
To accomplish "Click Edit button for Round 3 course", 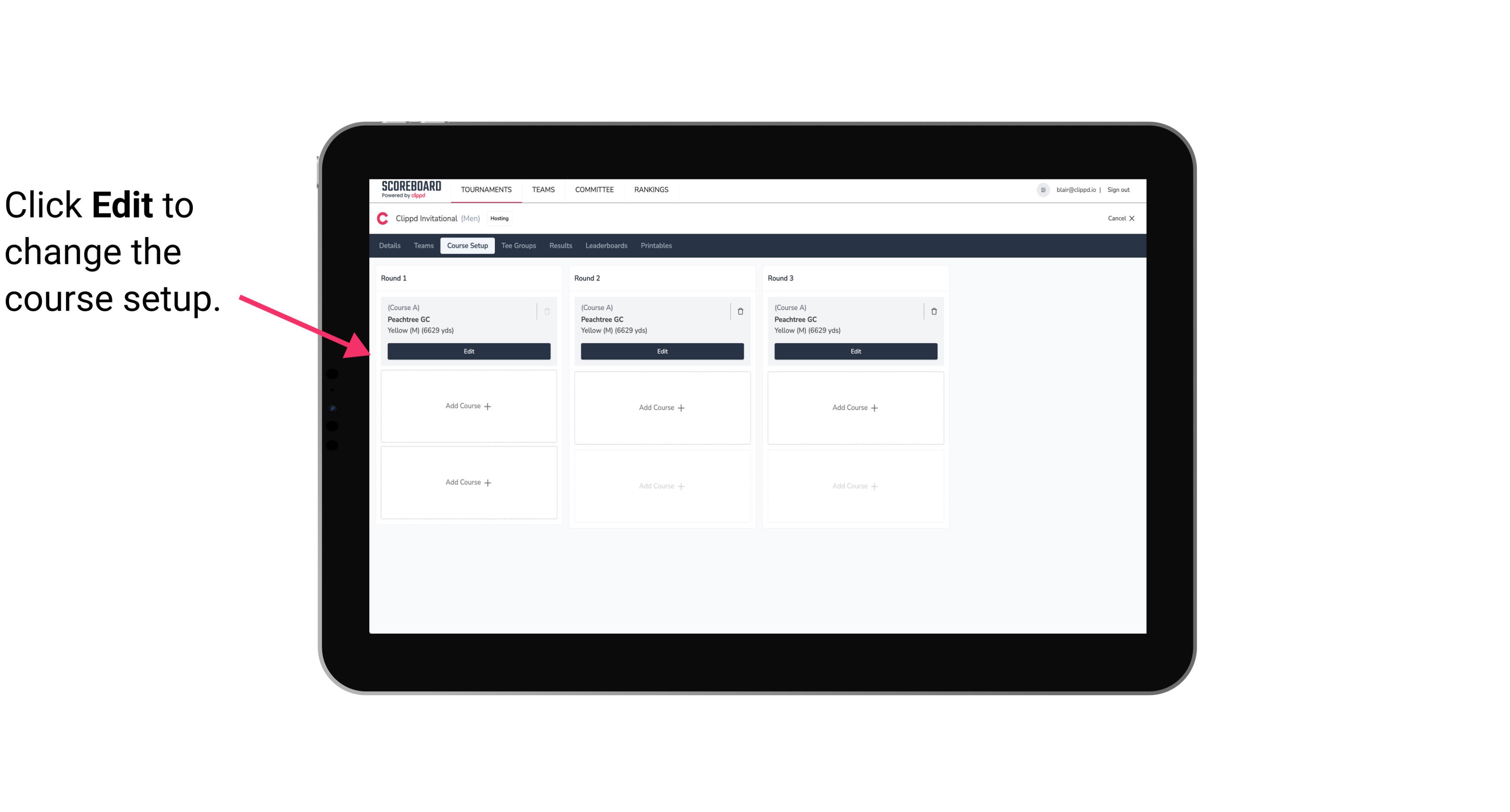I will tap(856, 350).
